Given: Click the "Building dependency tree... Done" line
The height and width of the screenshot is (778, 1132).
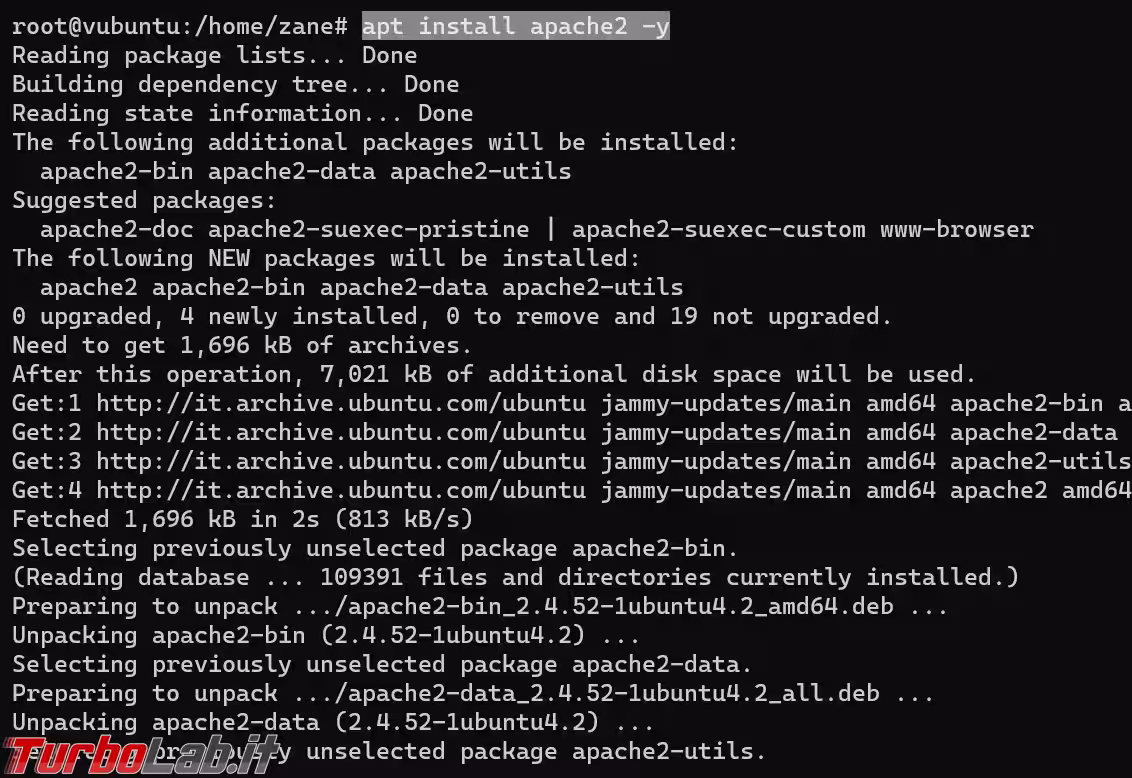Looking at the screenshot, I should point(235,84).
